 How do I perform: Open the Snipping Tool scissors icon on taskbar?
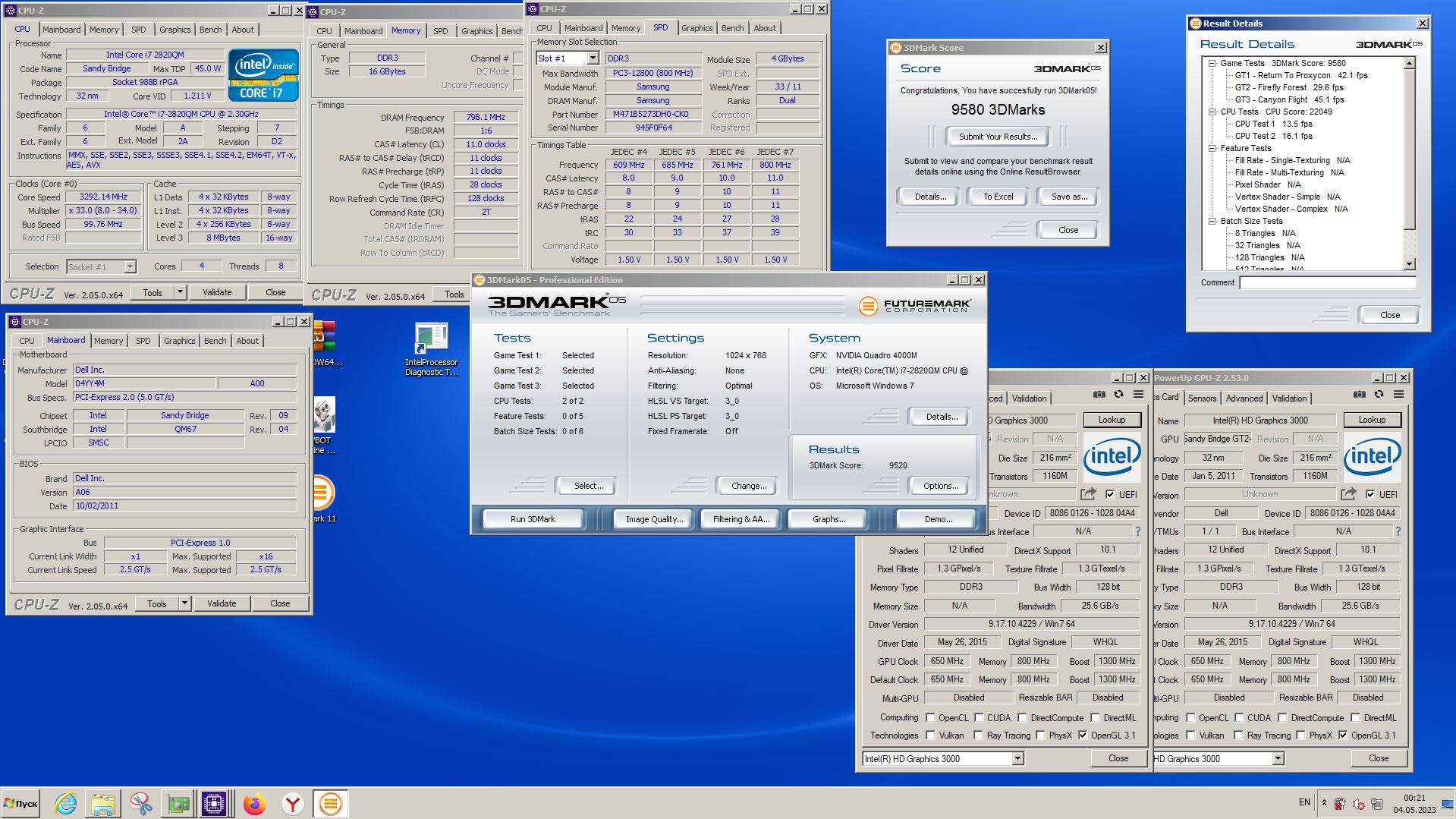(140, 804)
